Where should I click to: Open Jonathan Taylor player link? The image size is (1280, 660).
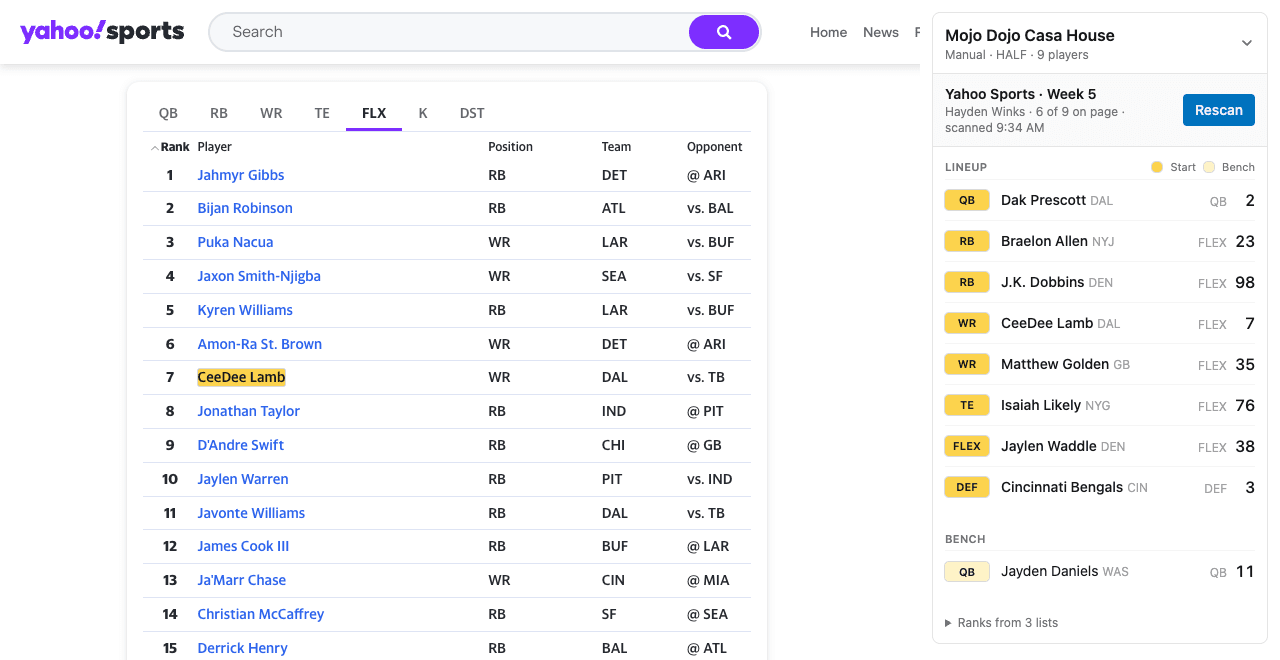[249, 411]
